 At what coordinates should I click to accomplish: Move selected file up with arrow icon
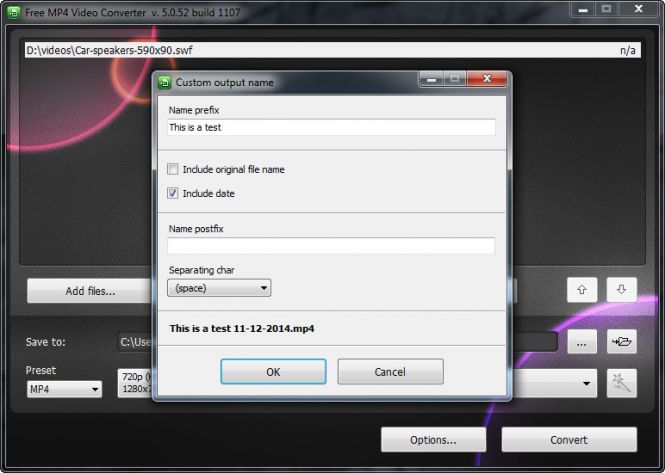582,290
